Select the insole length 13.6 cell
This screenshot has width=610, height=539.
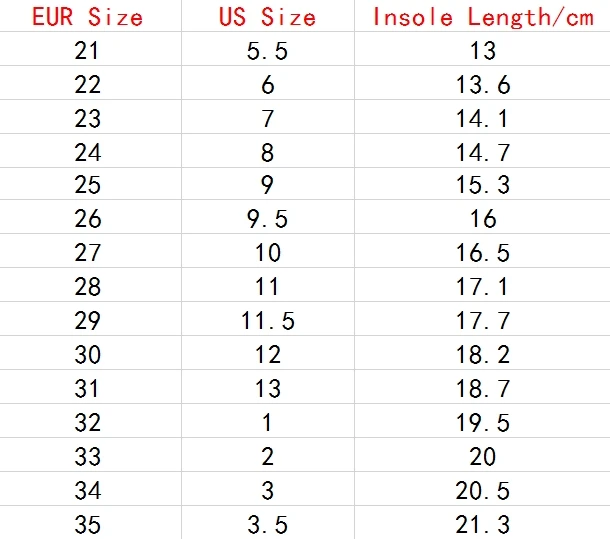(482, 83)
